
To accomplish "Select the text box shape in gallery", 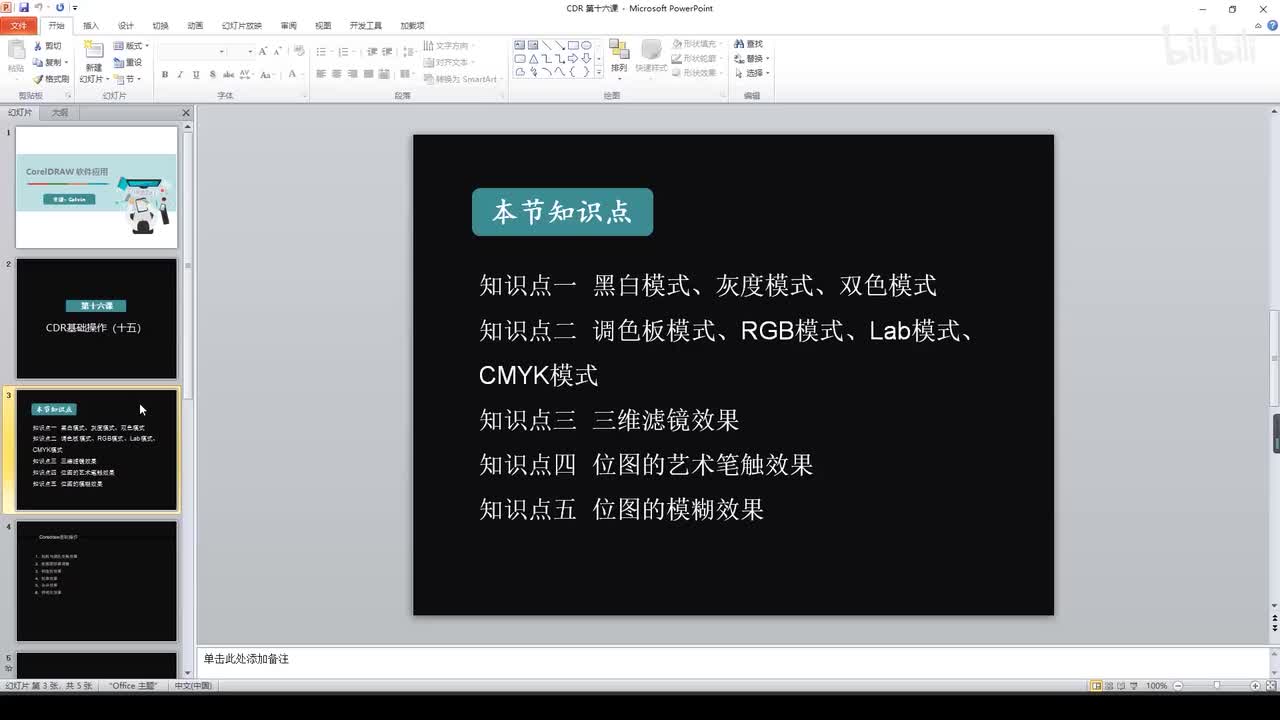I will tap(520, 45).
